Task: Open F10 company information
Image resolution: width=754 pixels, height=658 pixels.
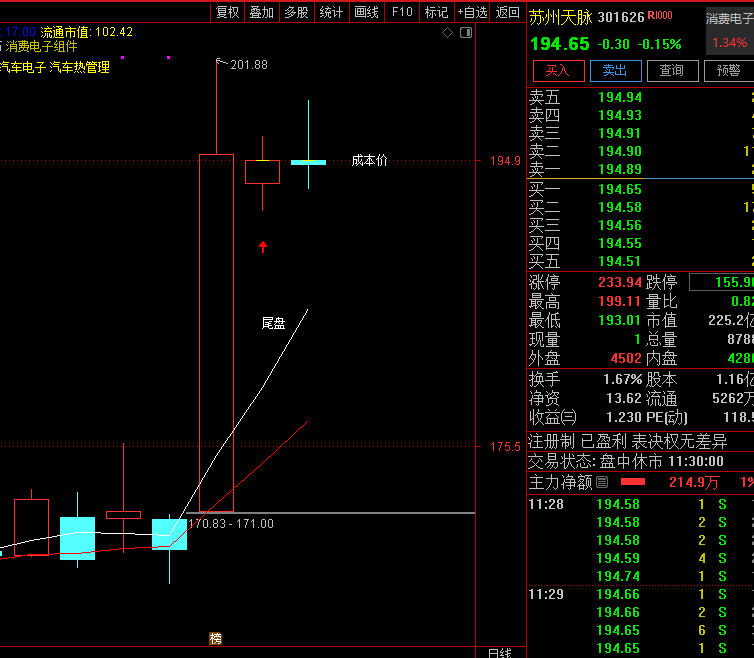Action: tap(402, 12)
